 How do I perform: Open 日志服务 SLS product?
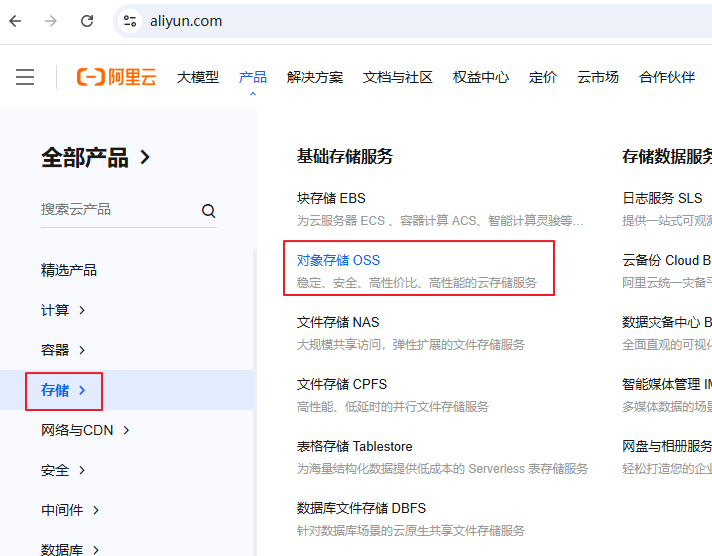tap(662, 198)
